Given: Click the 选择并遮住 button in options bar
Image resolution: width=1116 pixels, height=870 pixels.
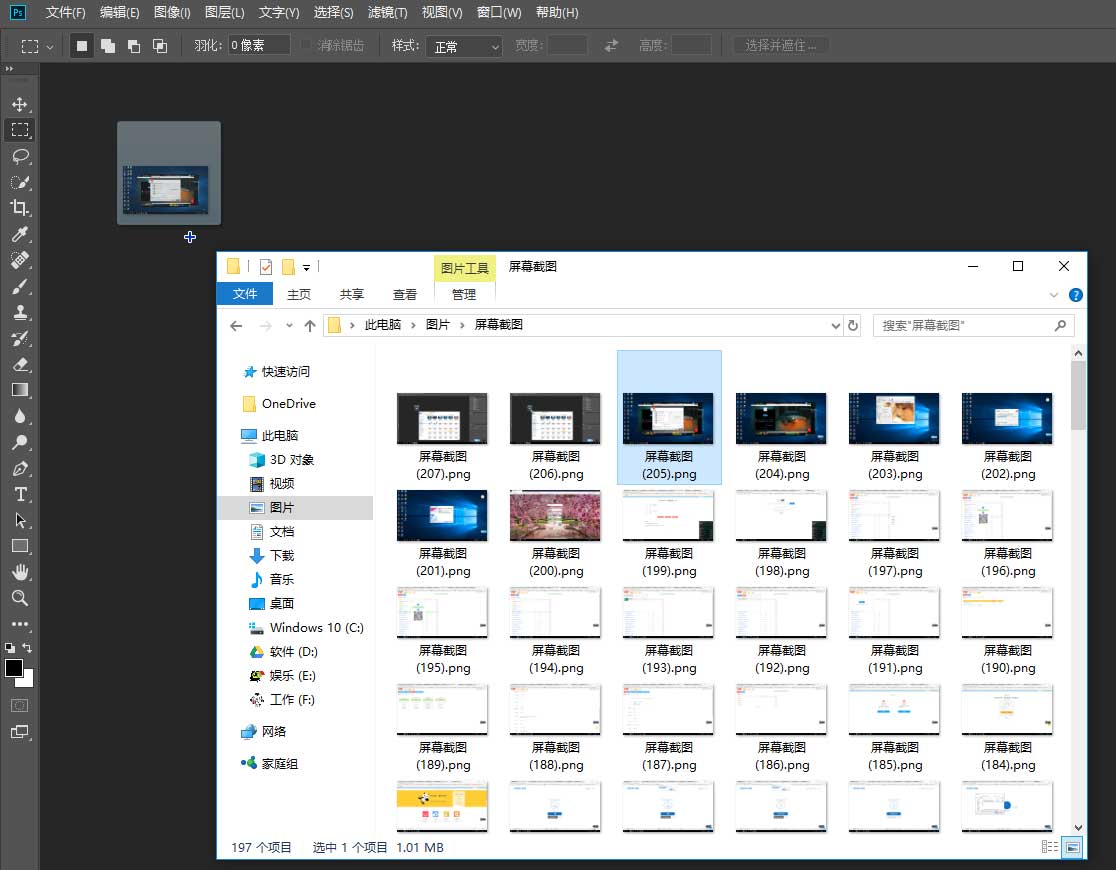Looking at the screenshot, I should [780, 45].
